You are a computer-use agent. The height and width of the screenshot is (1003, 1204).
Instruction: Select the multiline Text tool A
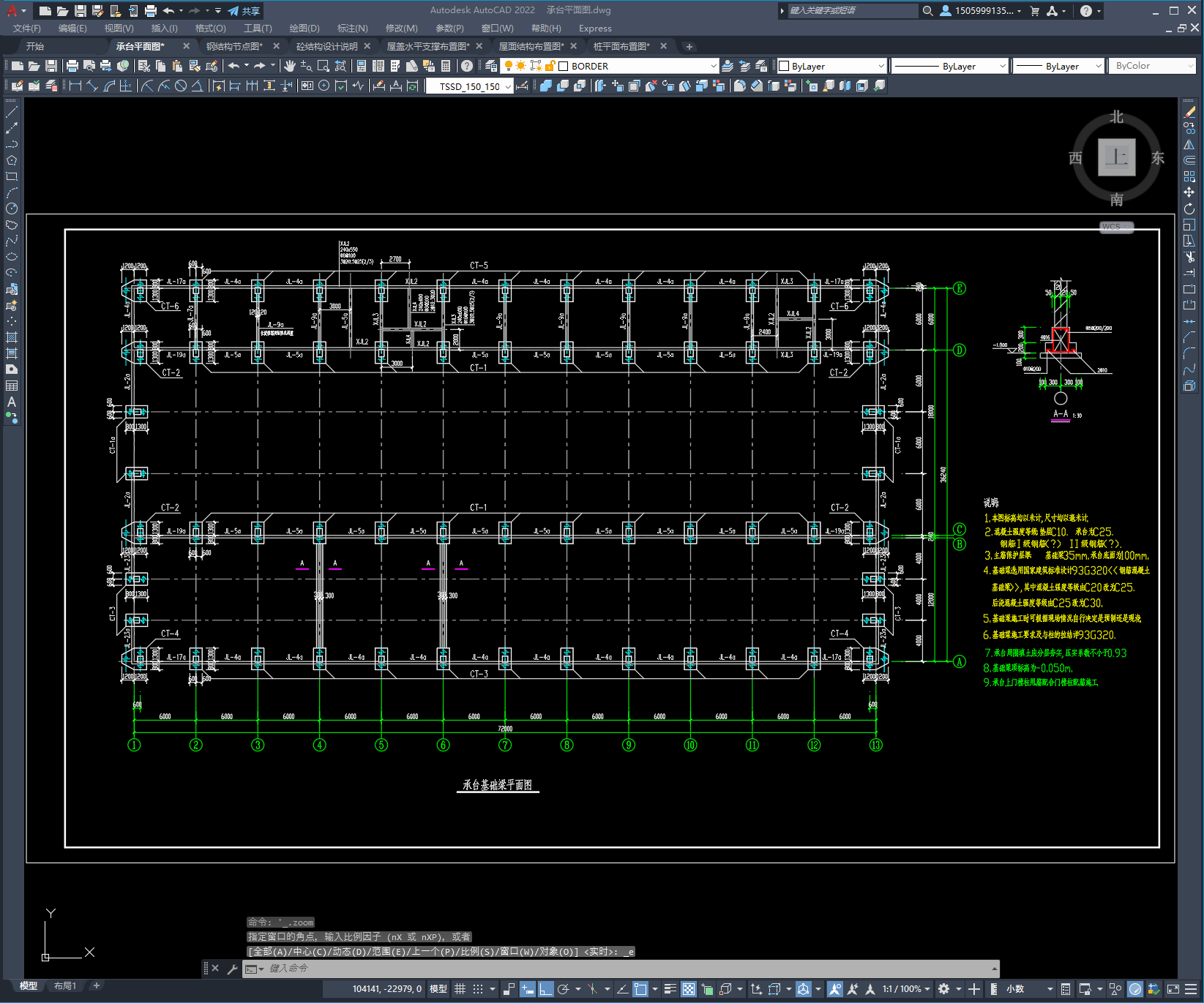12,402
